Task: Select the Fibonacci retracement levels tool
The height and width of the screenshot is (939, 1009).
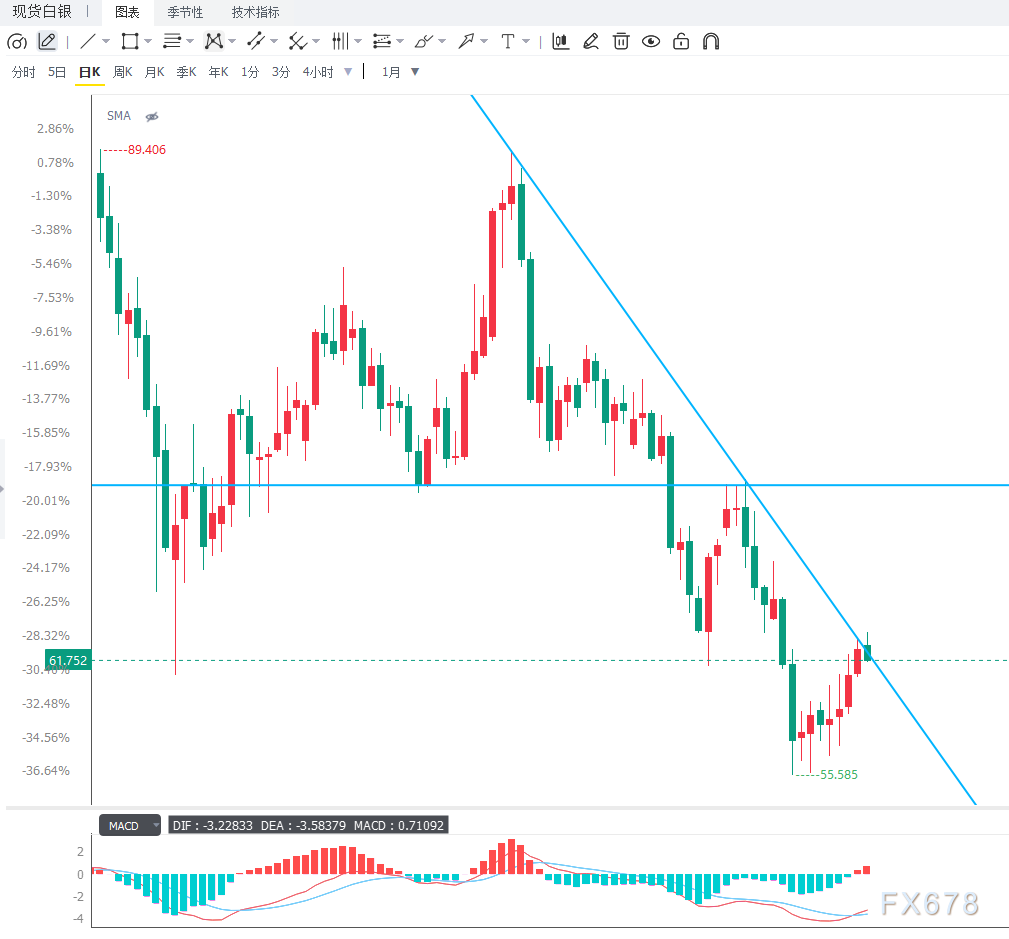Action: click(382, 41)
